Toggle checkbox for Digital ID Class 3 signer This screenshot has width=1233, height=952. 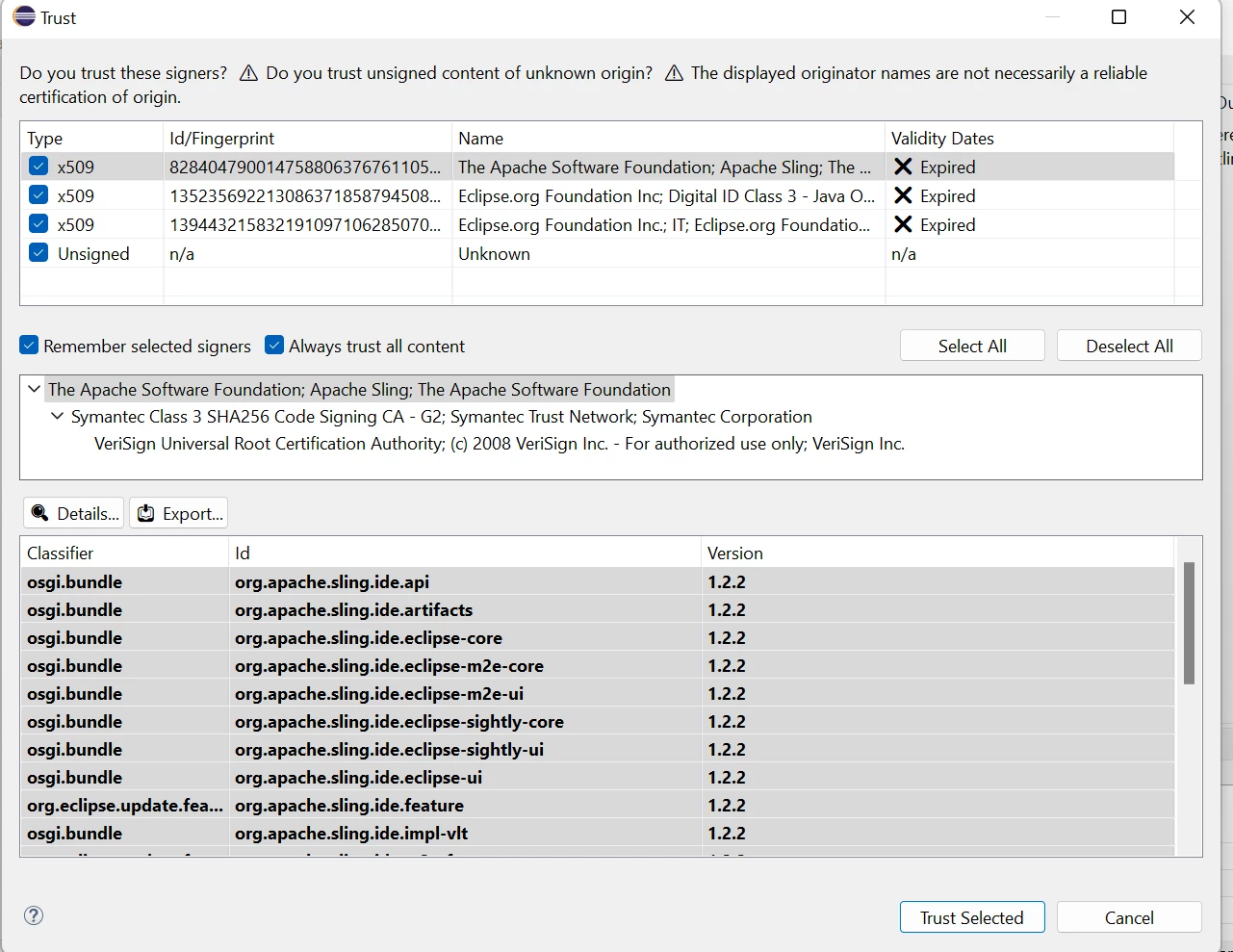(39, 195)
